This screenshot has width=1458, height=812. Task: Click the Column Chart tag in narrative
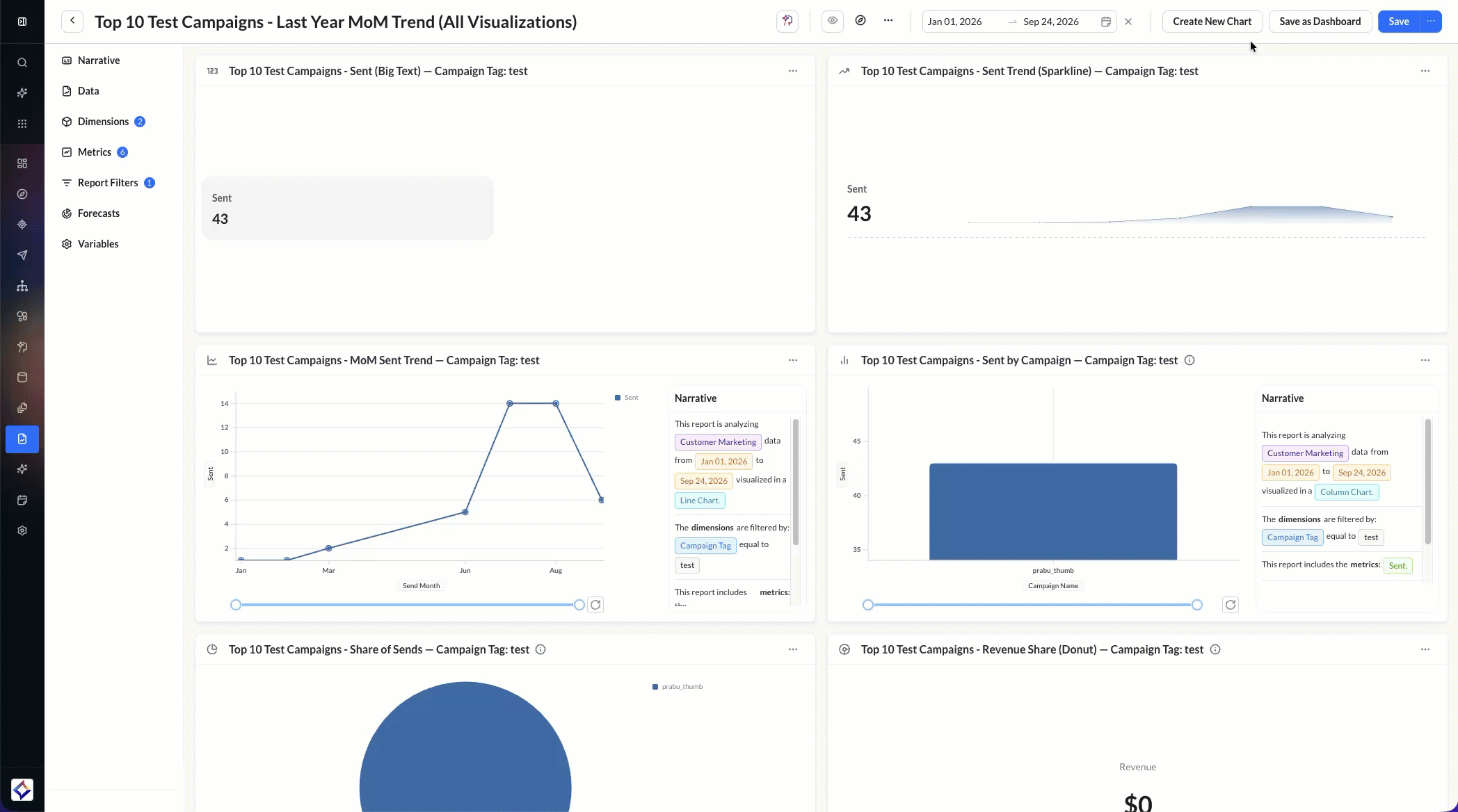coord(1347,492)
